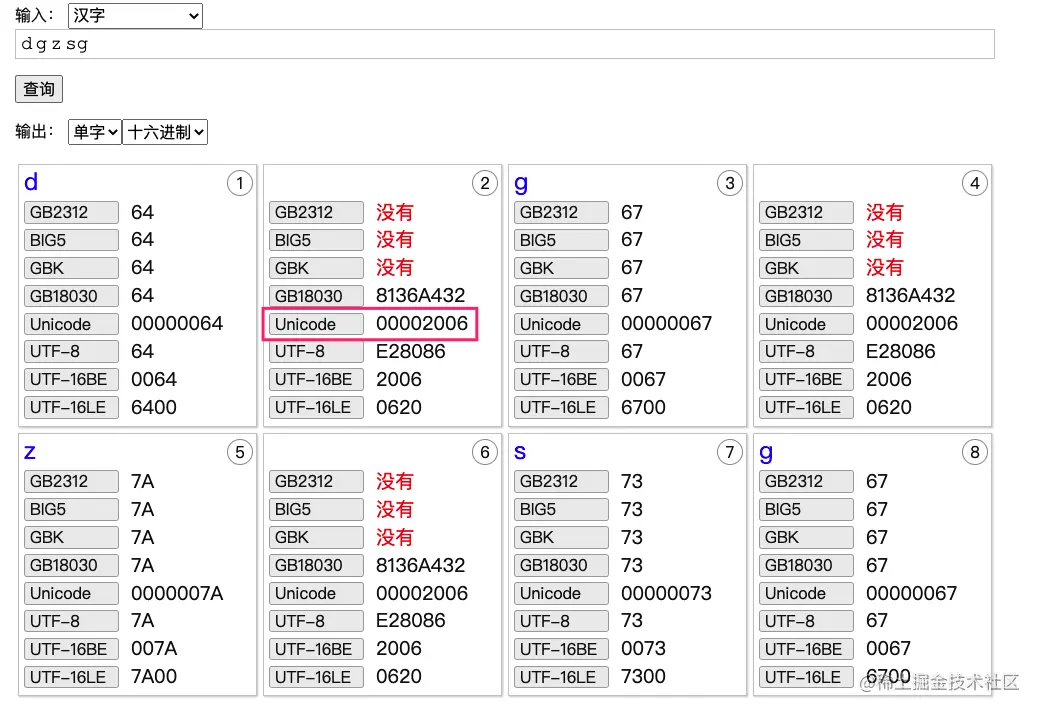Click the blue character 'z' in card 5

30,452
